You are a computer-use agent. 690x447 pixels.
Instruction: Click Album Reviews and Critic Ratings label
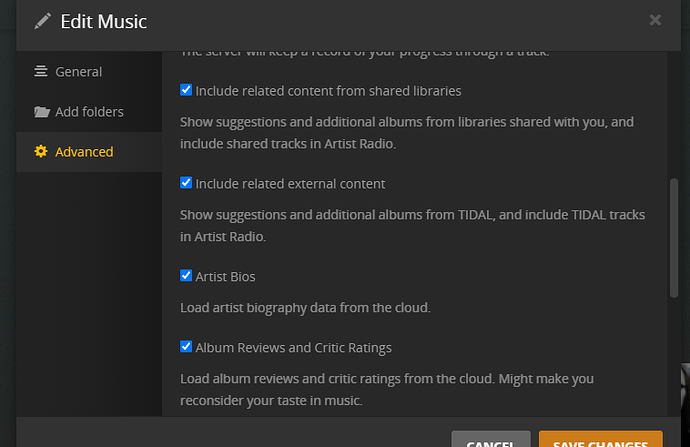coord(293,348)
